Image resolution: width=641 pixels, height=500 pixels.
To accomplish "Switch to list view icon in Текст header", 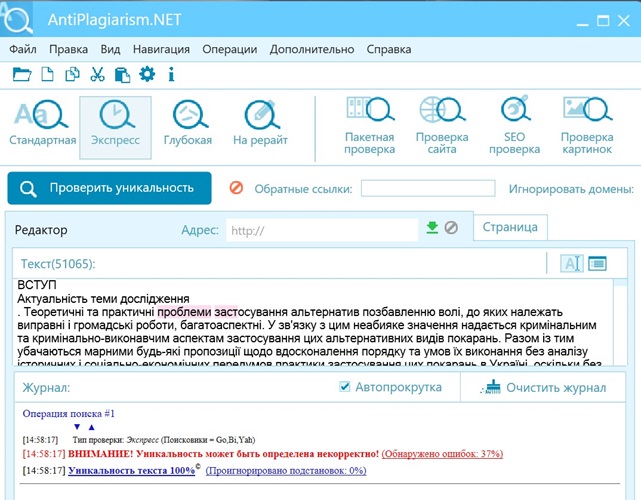I will 597,263.
